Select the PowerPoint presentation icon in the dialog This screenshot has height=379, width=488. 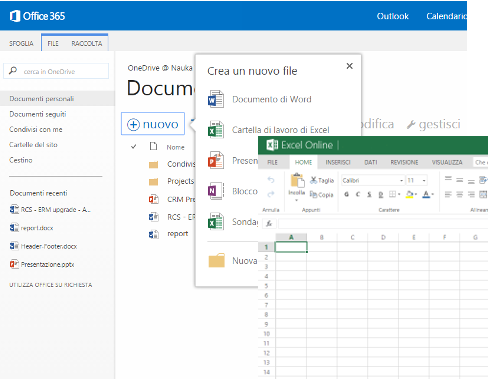click(216, 160)
